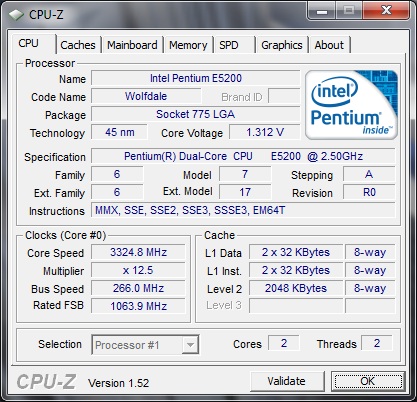
Task: Click the Name field showing Intel Pentium E5200
Action: [x=196, y=78]
